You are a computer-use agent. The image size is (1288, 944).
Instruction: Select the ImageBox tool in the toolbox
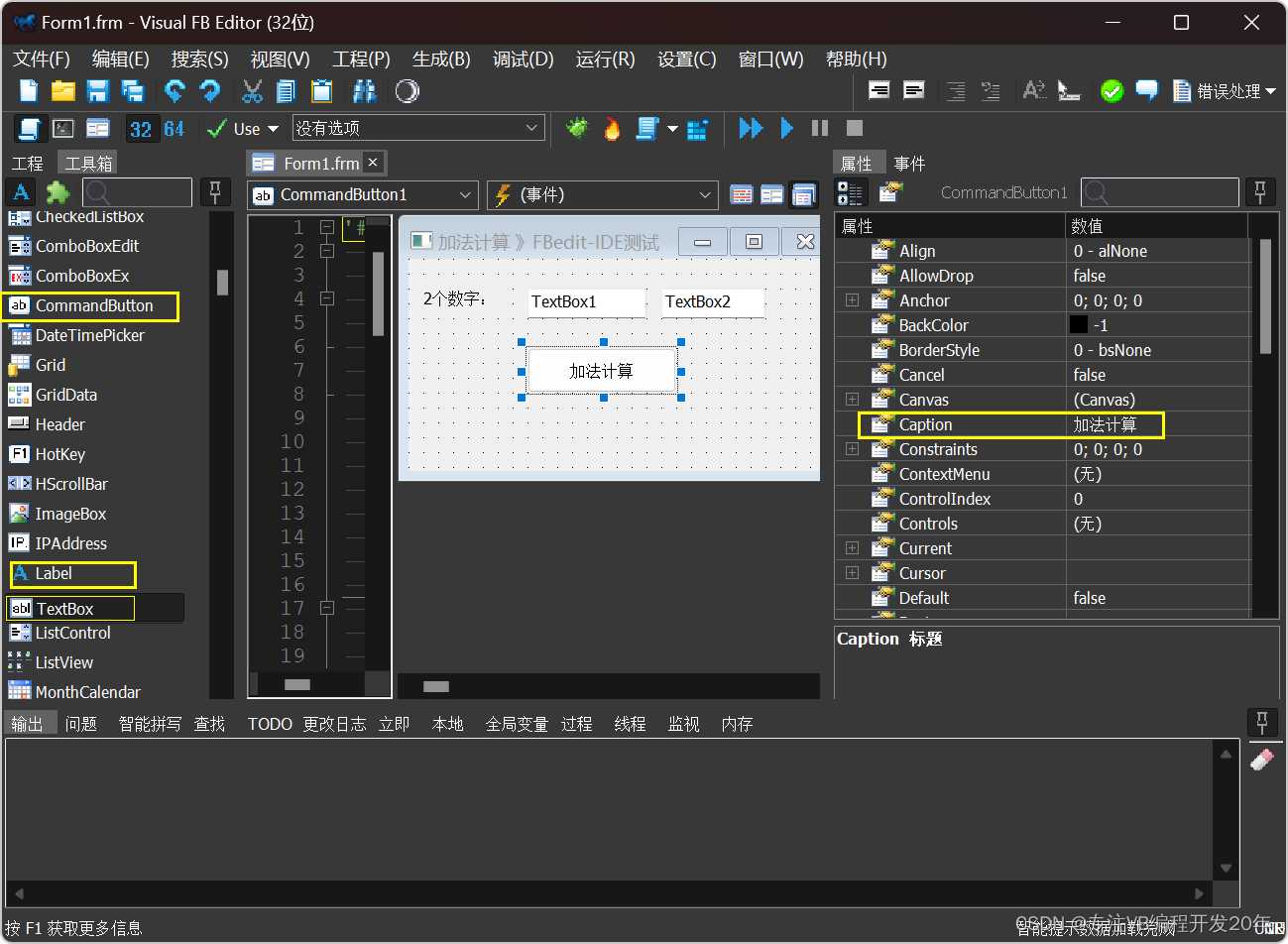tap(69, 513)
